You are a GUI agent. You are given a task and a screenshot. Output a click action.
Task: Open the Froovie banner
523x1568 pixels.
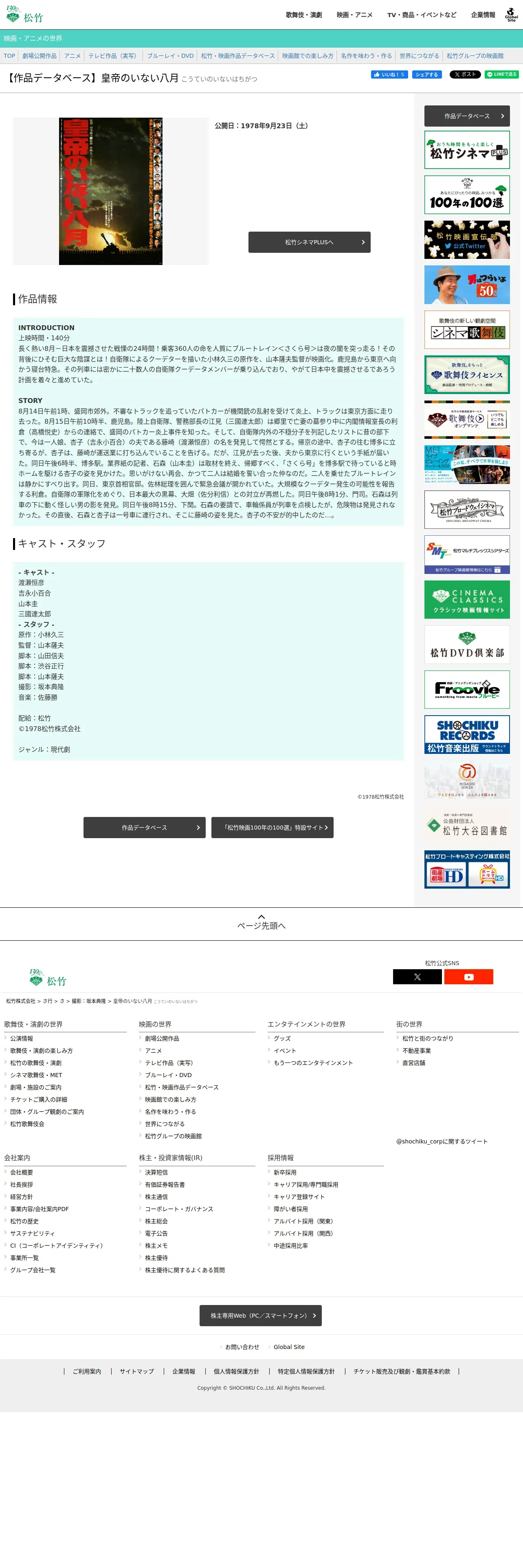tap(467, 690)
